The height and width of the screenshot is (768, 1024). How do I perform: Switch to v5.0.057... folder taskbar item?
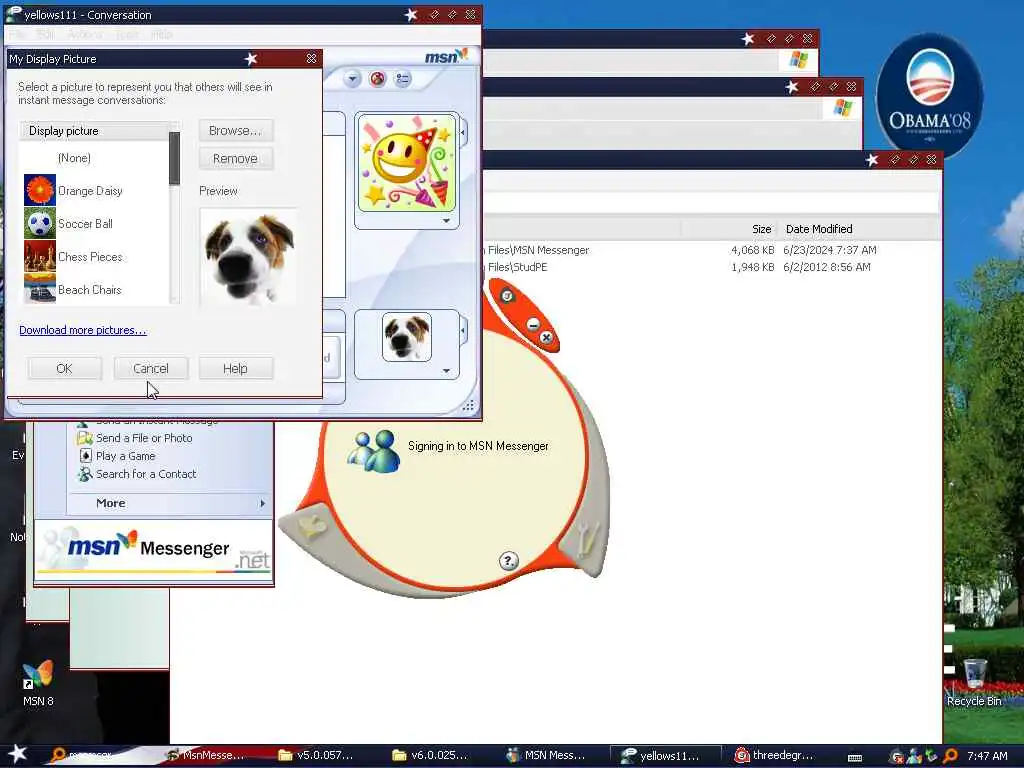(x=316, y=756)
